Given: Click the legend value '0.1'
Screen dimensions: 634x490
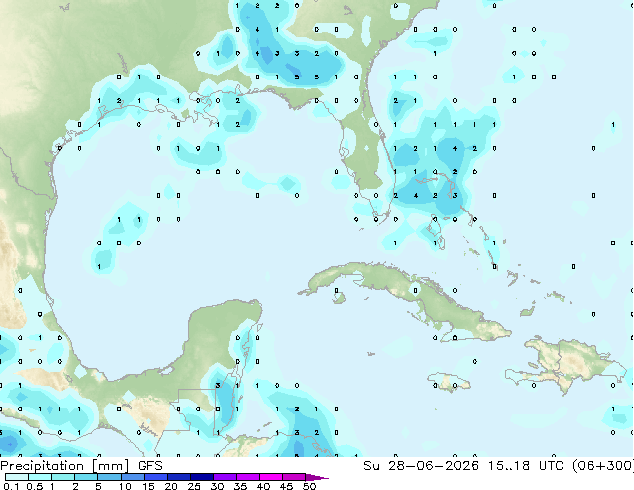Looking at the screenshot, I should tap(11, 486).
